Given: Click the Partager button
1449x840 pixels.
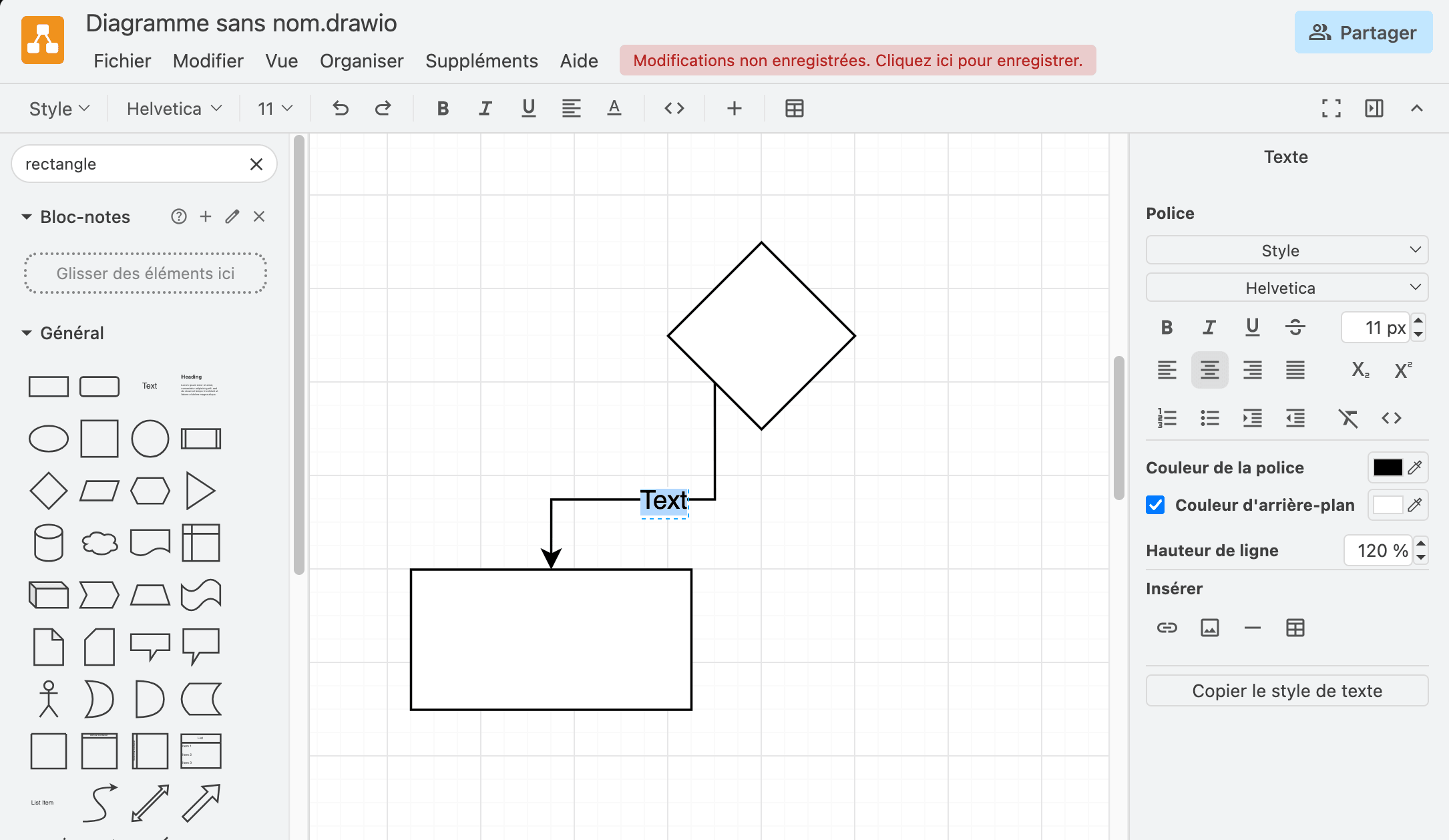Looking at the screenshot, I should point(1363,32).
